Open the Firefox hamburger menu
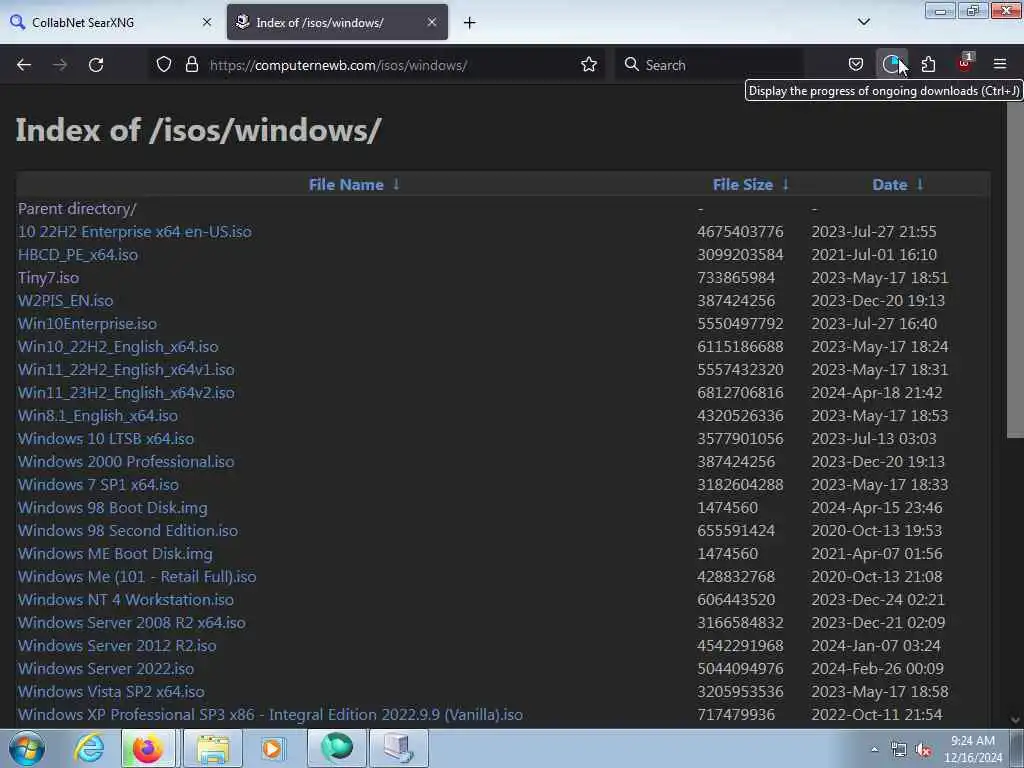1024x768 pixels. point(999,64)
